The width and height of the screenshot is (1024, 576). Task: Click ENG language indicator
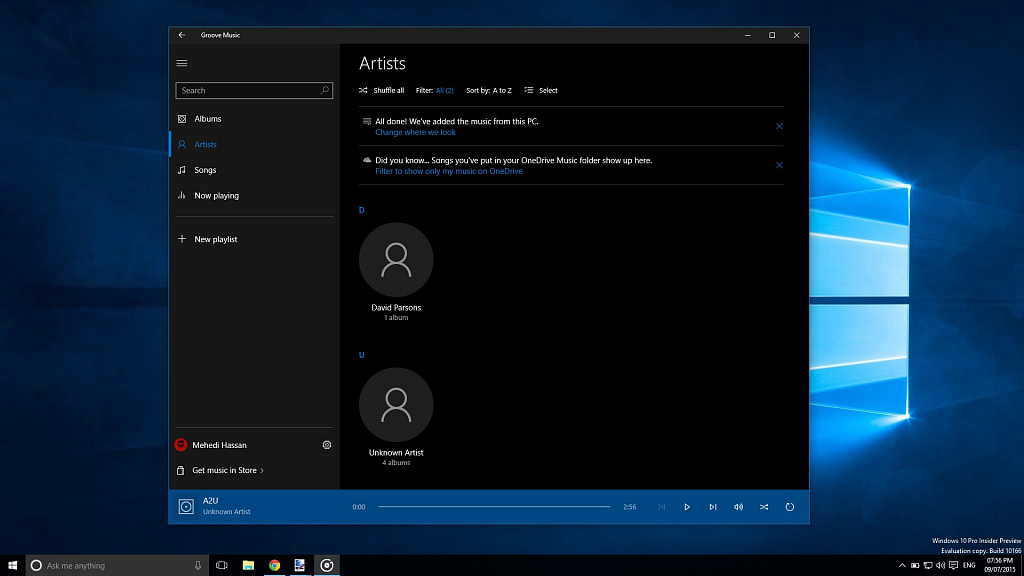tap(969, 566)
